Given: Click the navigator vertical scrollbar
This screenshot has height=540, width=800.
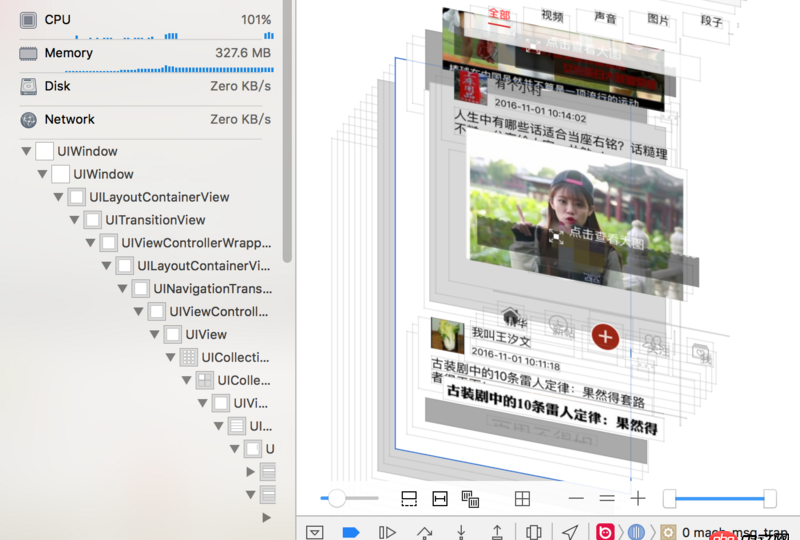Looking at the screenshot, I should [287, 131].
